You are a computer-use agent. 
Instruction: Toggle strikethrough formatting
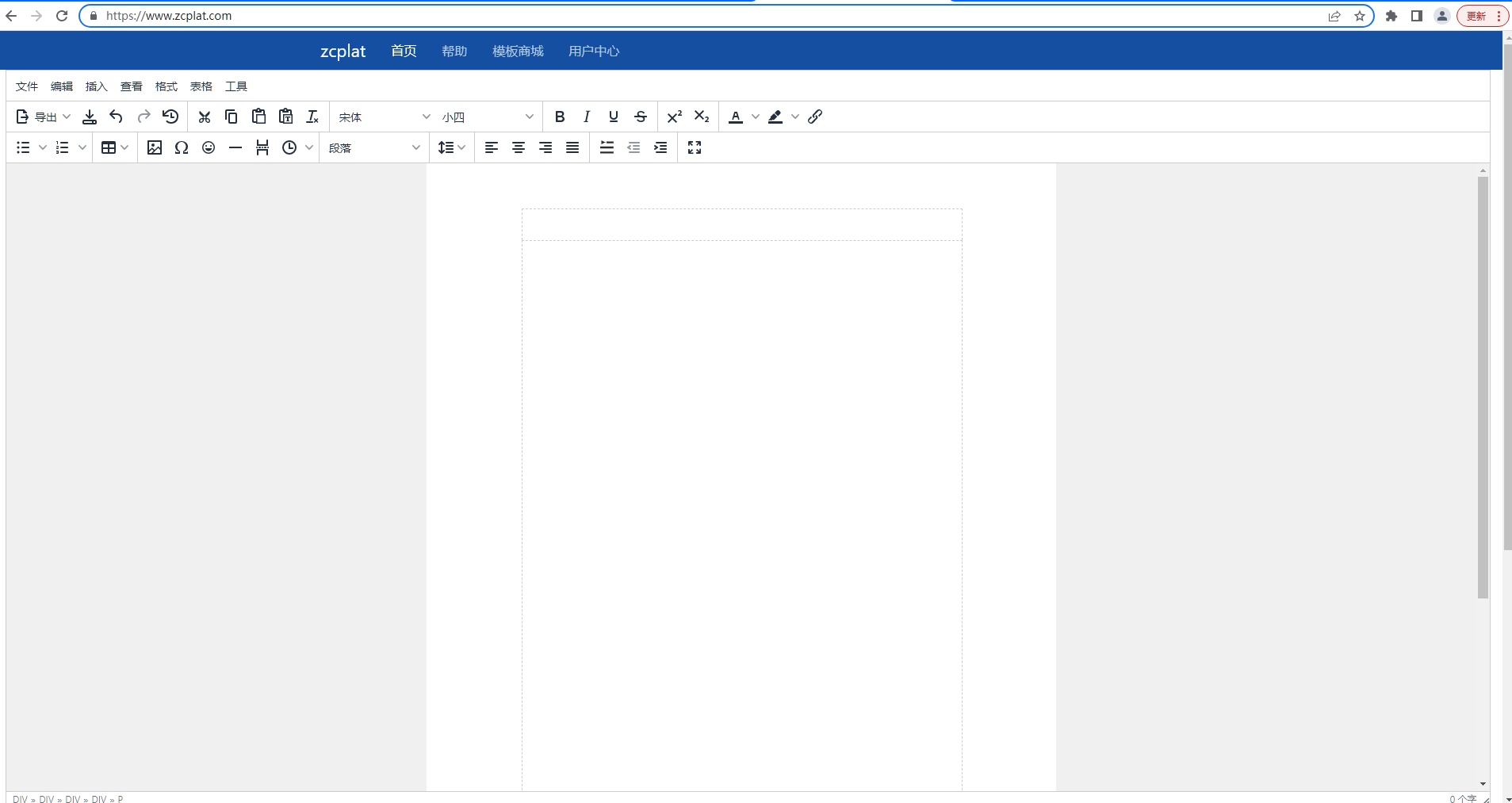(x=641, y=117)
